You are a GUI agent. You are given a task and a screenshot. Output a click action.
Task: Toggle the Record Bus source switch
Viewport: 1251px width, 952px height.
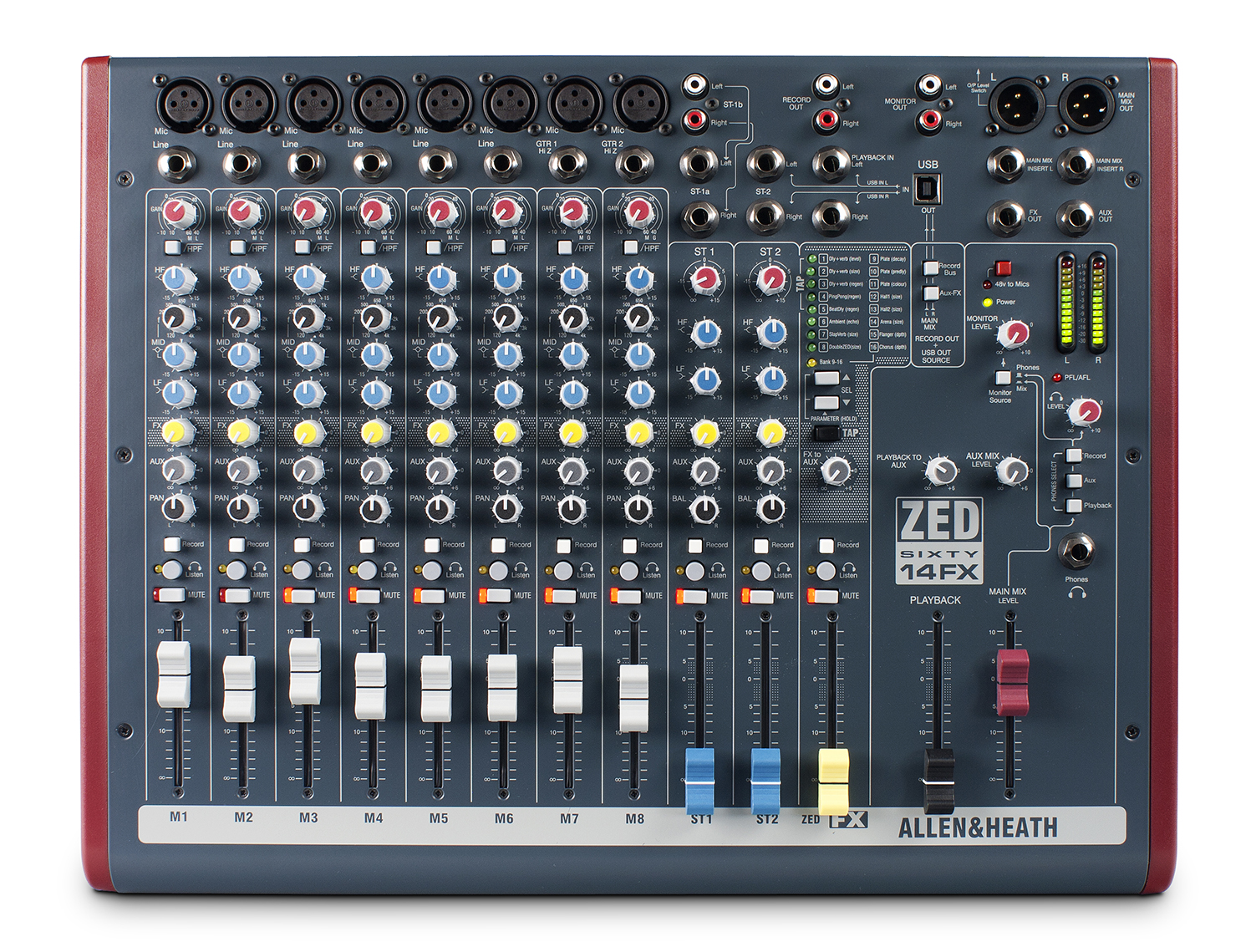pos(931,268)
